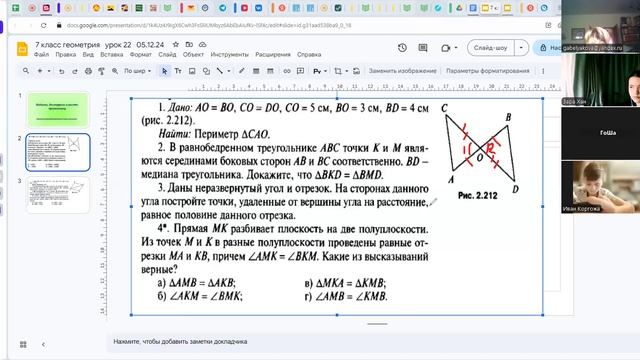This screenshot has height=360, width=640.
Task: Click the zoom magnifier tool icon
Action: [x=115, y=71]
